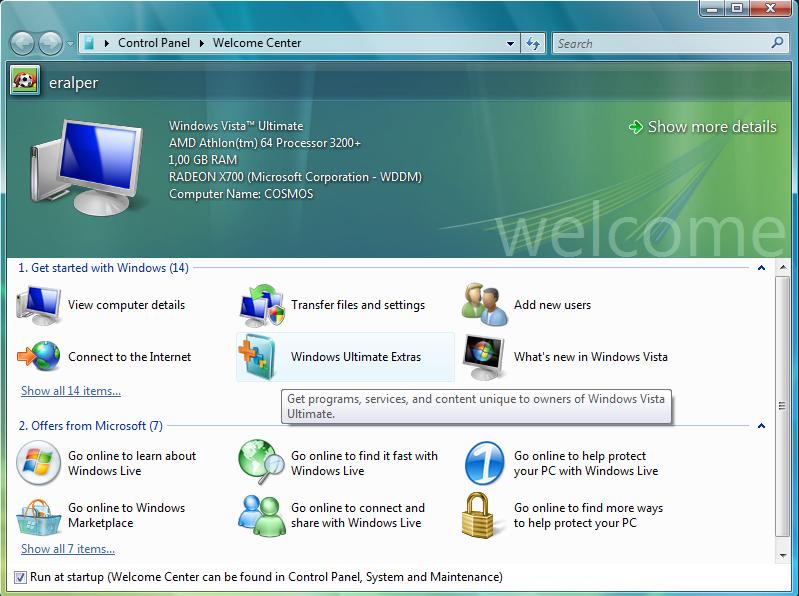Click the Add new users people icon

click(485, 305)
